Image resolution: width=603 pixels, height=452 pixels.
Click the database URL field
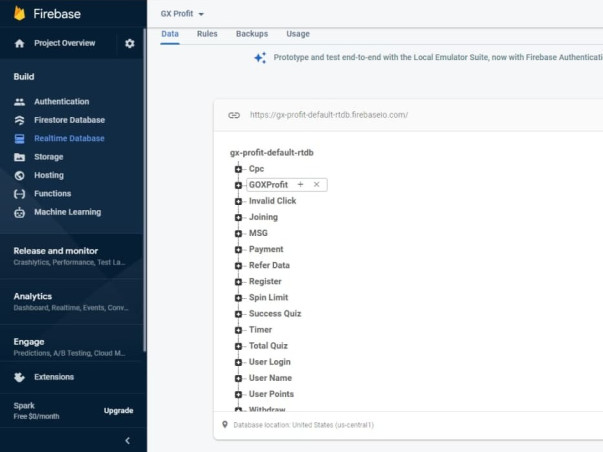(x=329, y=115)
